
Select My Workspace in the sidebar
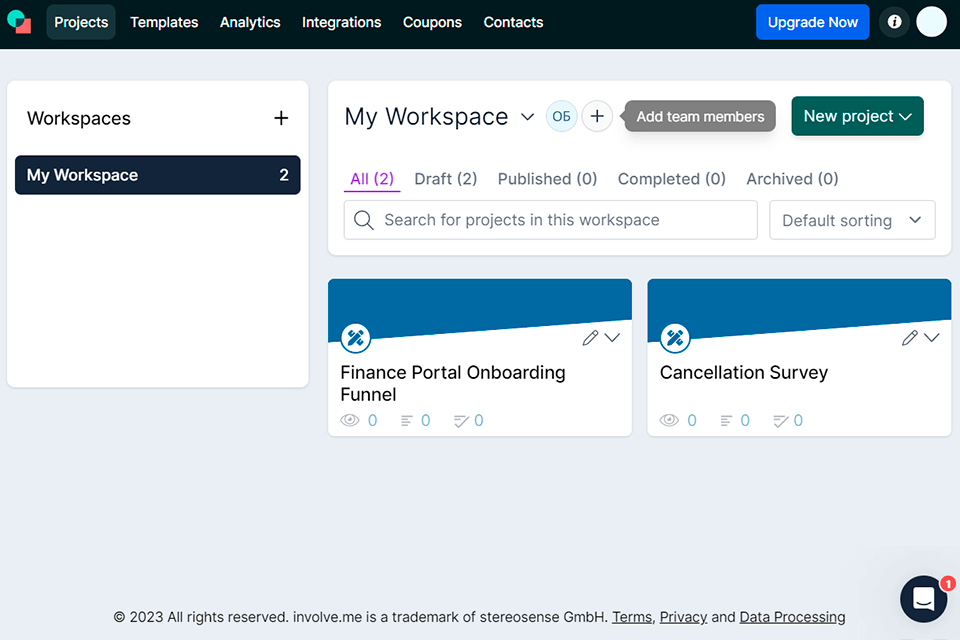tap(157, 175)
